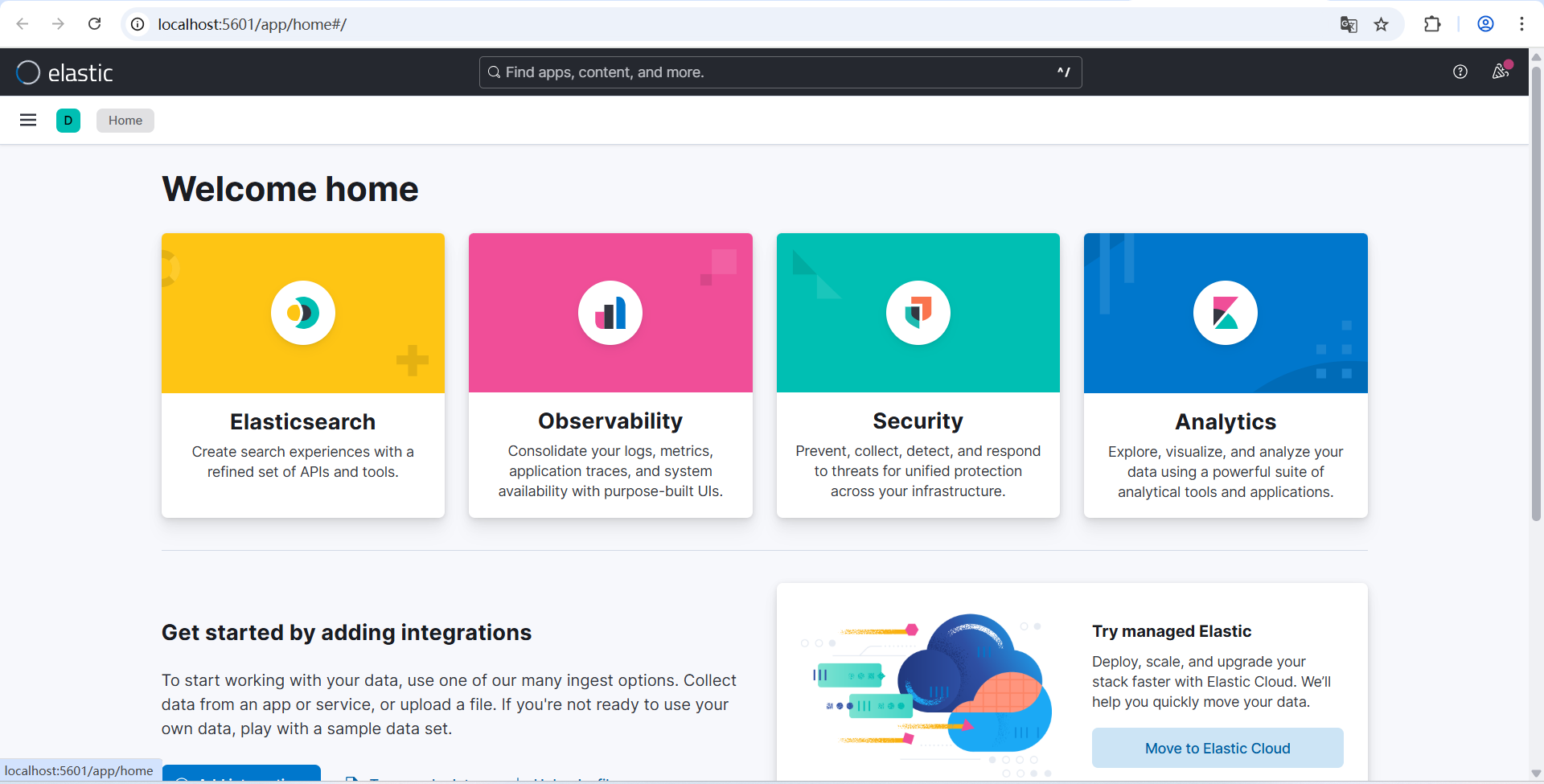Click the Observability logo on the pink card
The width and height of the screenshot is (1544, 784).
coord(610,313)
